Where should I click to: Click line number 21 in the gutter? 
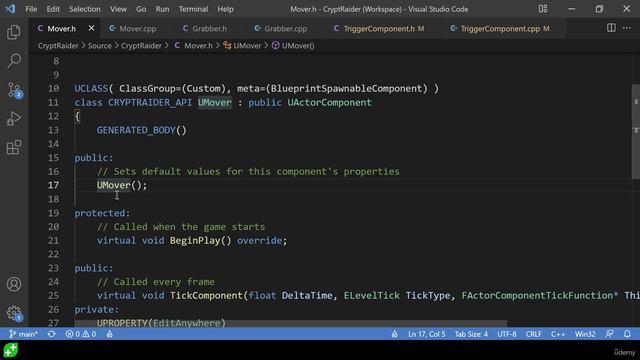53,240
